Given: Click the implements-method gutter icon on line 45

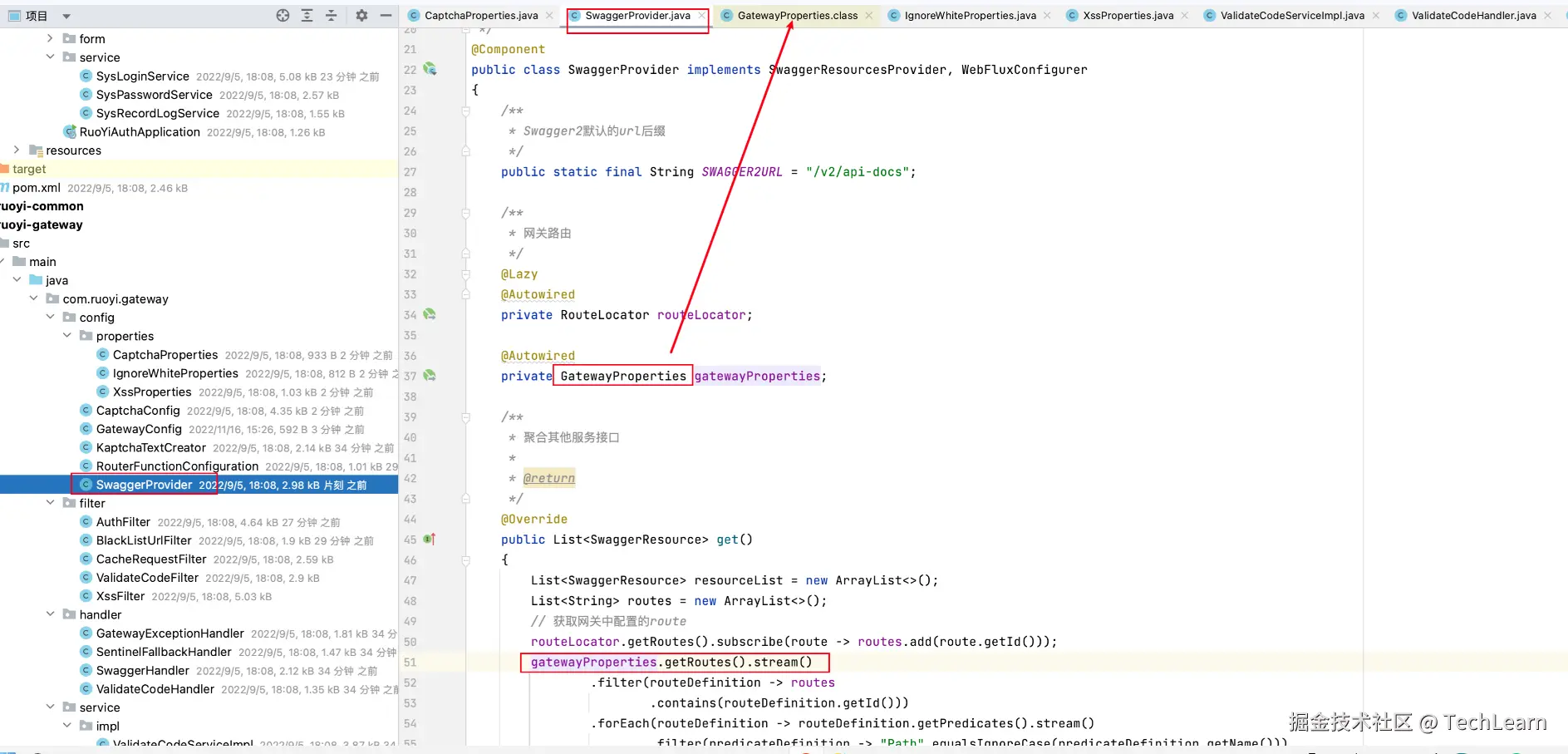Looking at the screenshot, I should (x=430, y=540).
